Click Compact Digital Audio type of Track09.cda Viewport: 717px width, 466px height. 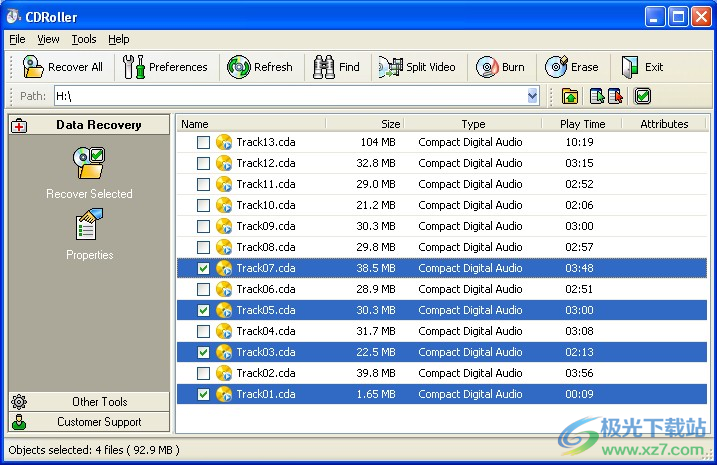click(470, 226)
